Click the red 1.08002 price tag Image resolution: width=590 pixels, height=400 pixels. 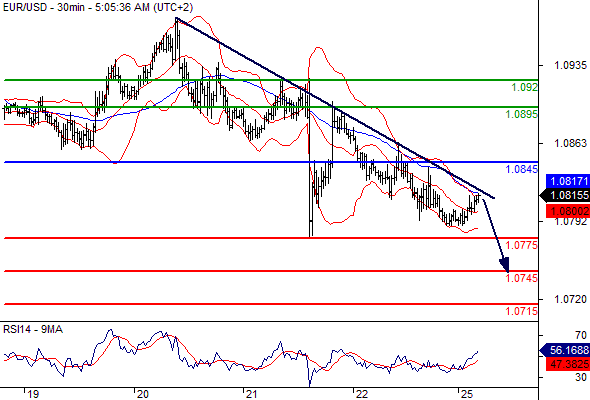tap(568, 211)
